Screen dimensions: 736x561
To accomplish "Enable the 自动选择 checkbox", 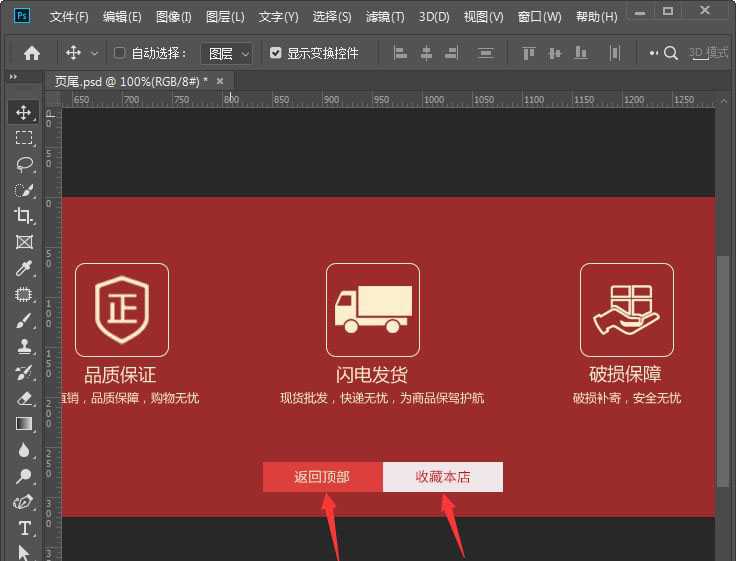I will (120, 53).
